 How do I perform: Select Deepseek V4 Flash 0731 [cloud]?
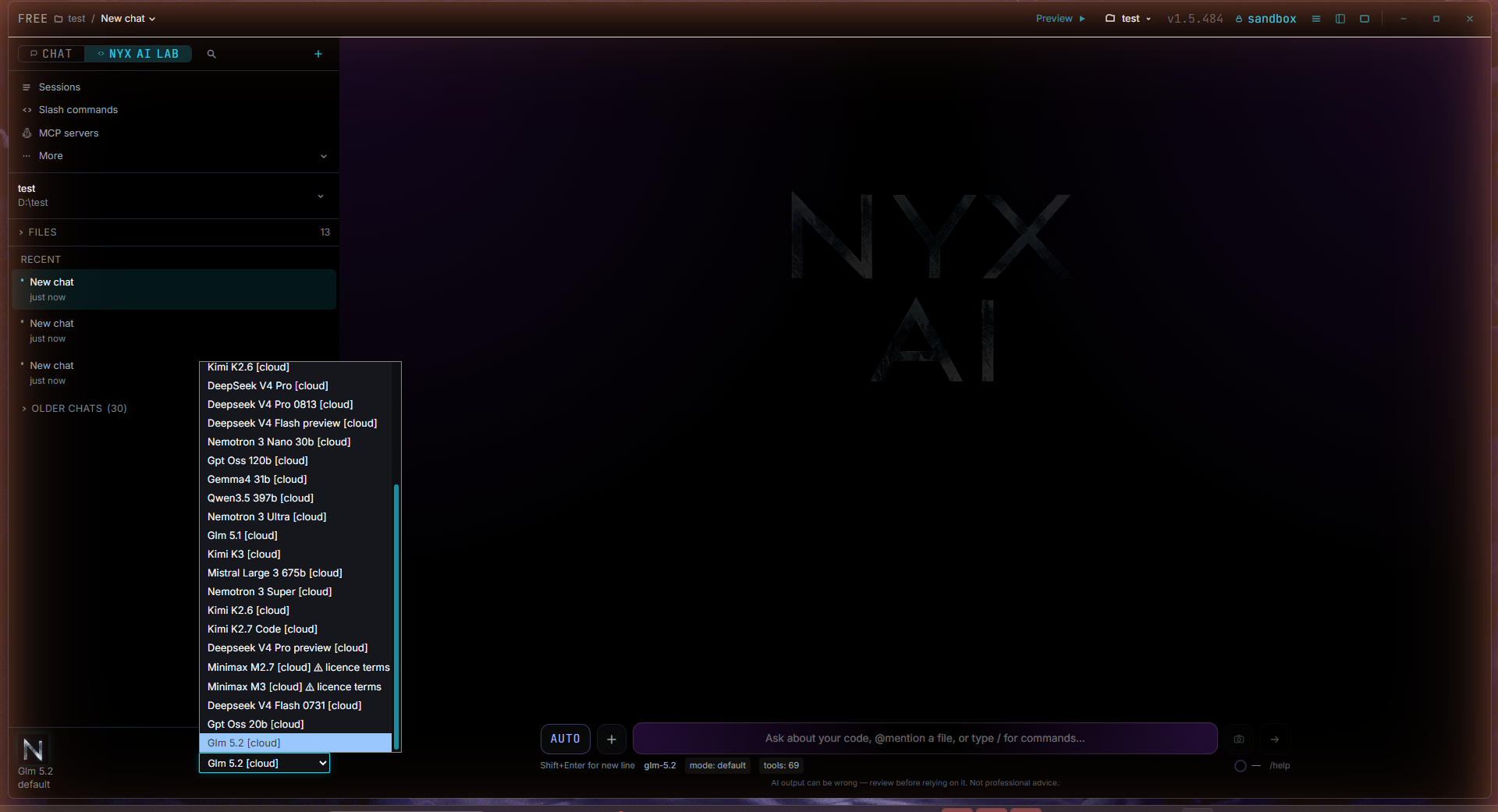296,706
